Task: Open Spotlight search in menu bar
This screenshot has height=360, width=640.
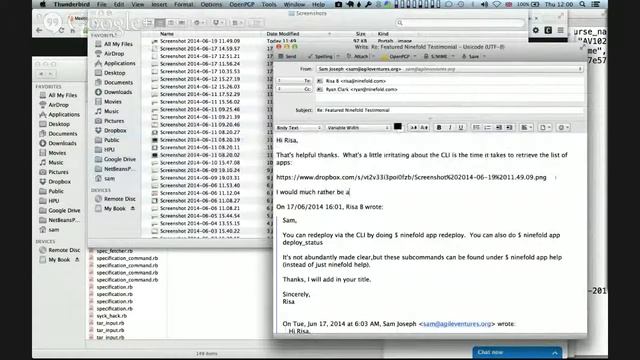Action: coord(582,4)
